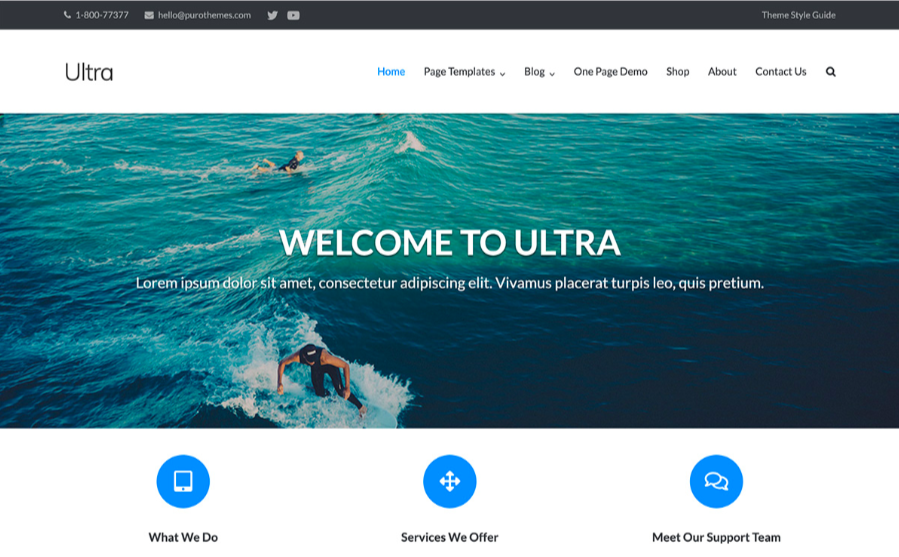The height and width of the screenshot is (557, 899).
Task: Click the Meet Our Support Team heading
Action: click(x=716, y=537)
